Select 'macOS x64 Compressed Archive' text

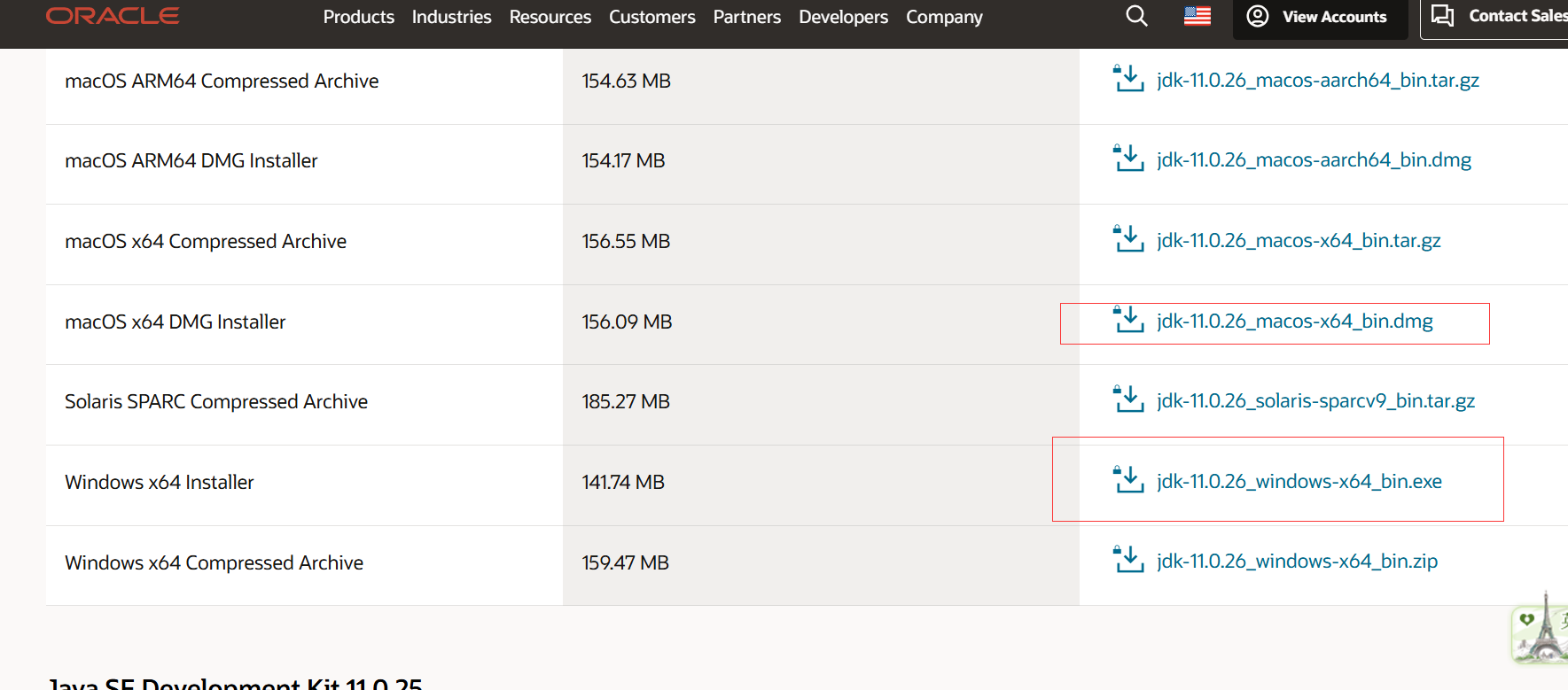coord(206,241)
